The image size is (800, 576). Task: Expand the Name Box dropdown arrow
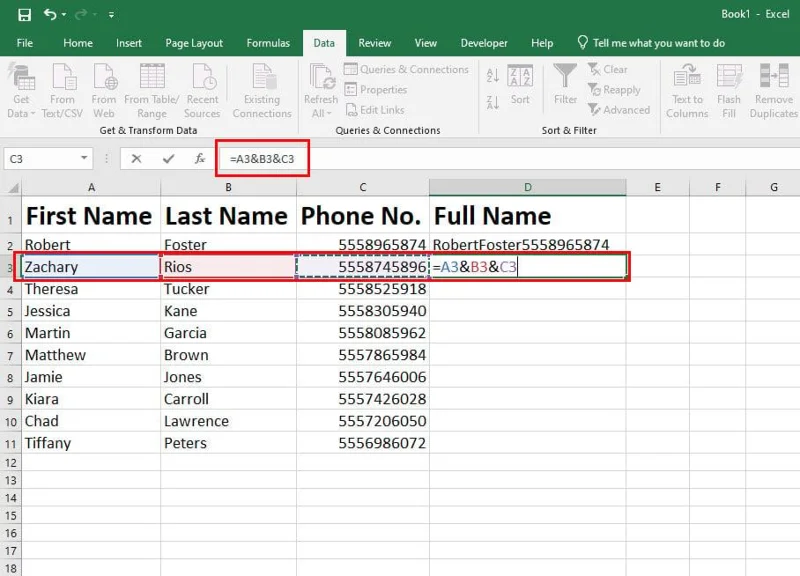[x=84, y=159]
